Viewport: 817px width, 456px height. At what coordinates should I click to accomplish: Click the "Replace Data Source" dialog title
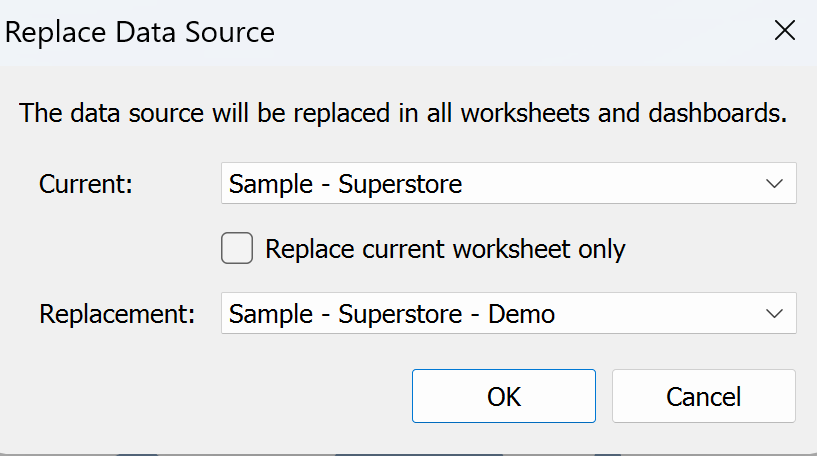140,32
